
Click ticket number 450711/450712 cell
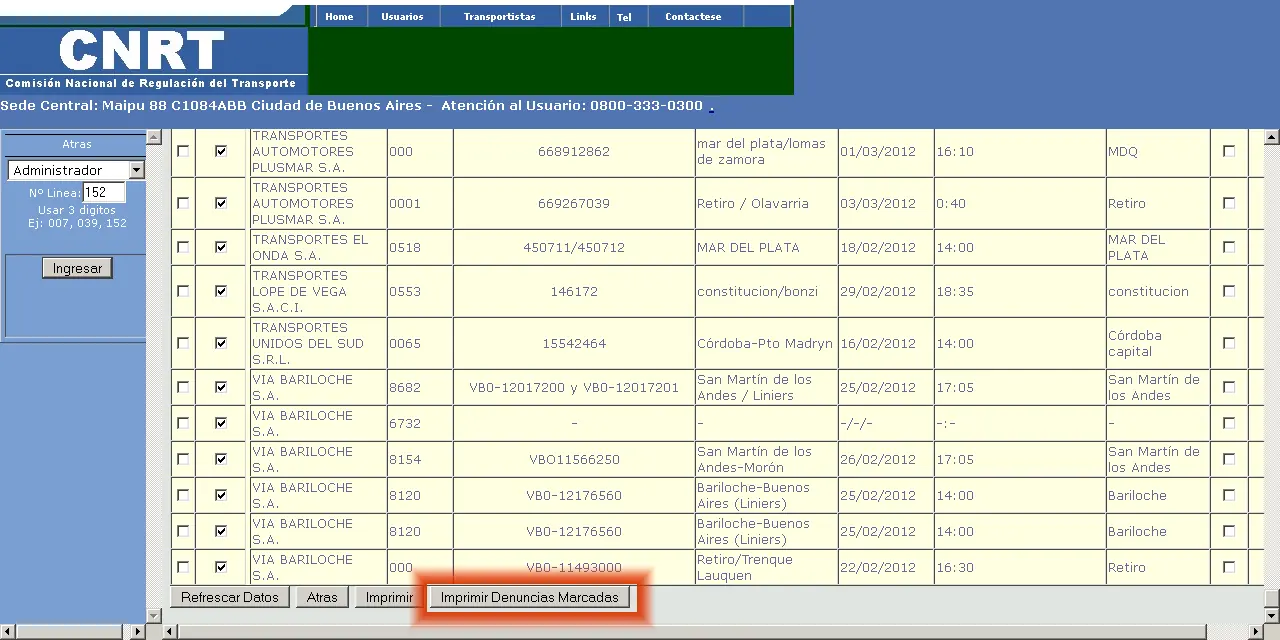click(x=574, y=247)
